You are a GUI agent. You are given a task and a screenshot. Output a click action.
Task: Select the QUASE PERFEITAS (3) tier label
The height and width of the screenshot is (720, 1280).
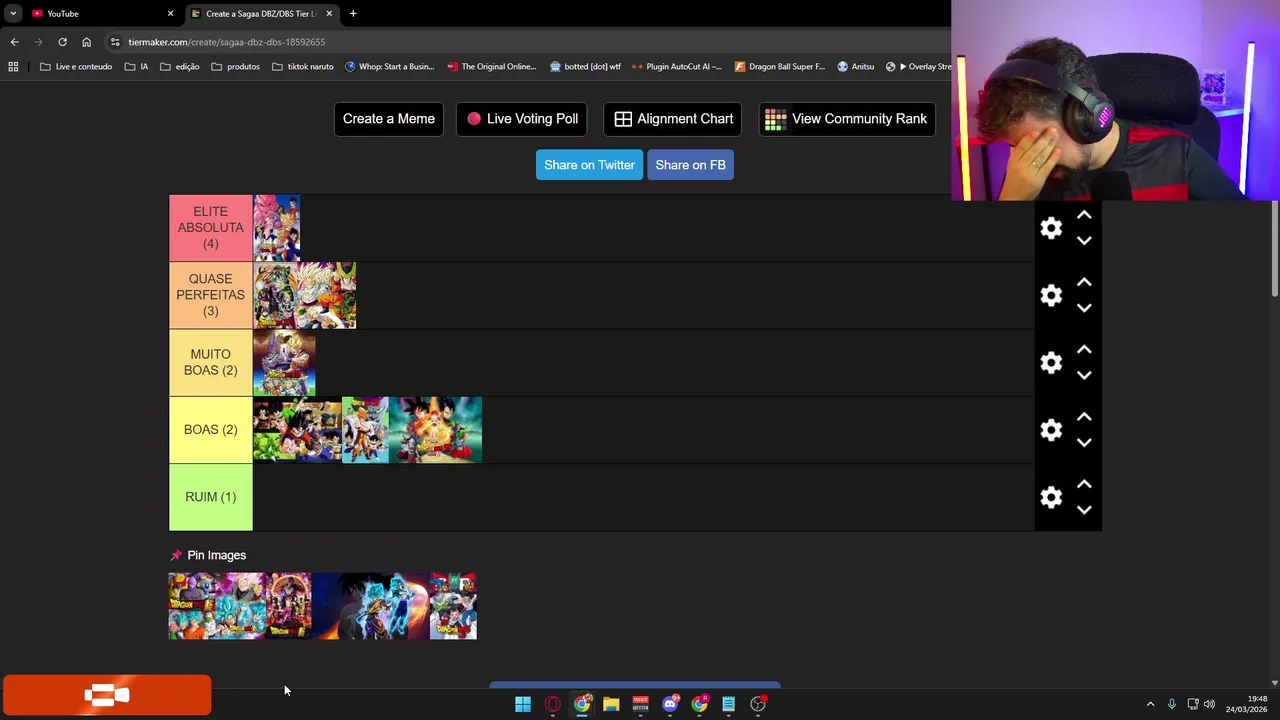tap(210, 295)
